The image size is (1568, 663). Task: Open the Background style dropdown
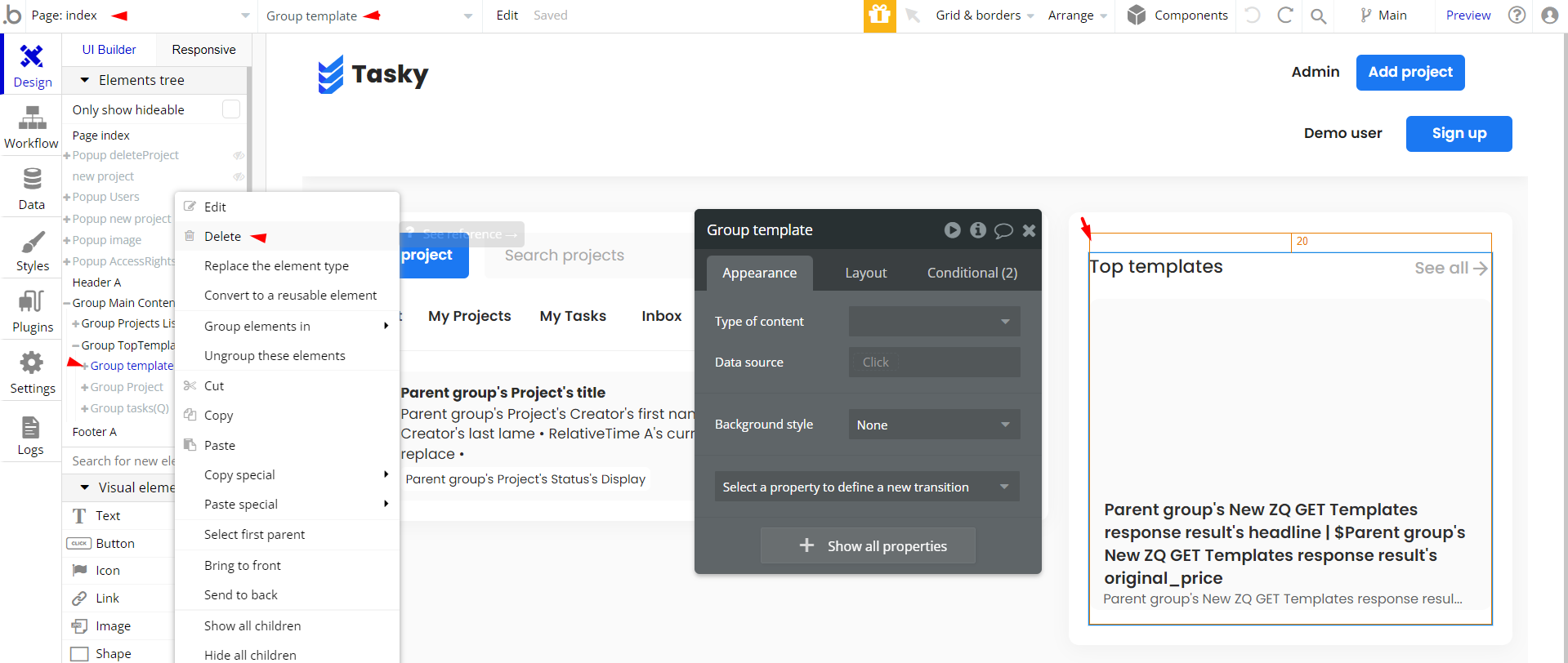click(x=934, y=425)
